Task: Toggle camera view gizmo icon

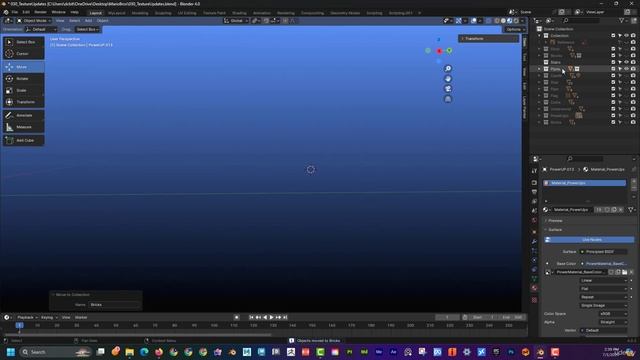Action: tap(448, 89)
